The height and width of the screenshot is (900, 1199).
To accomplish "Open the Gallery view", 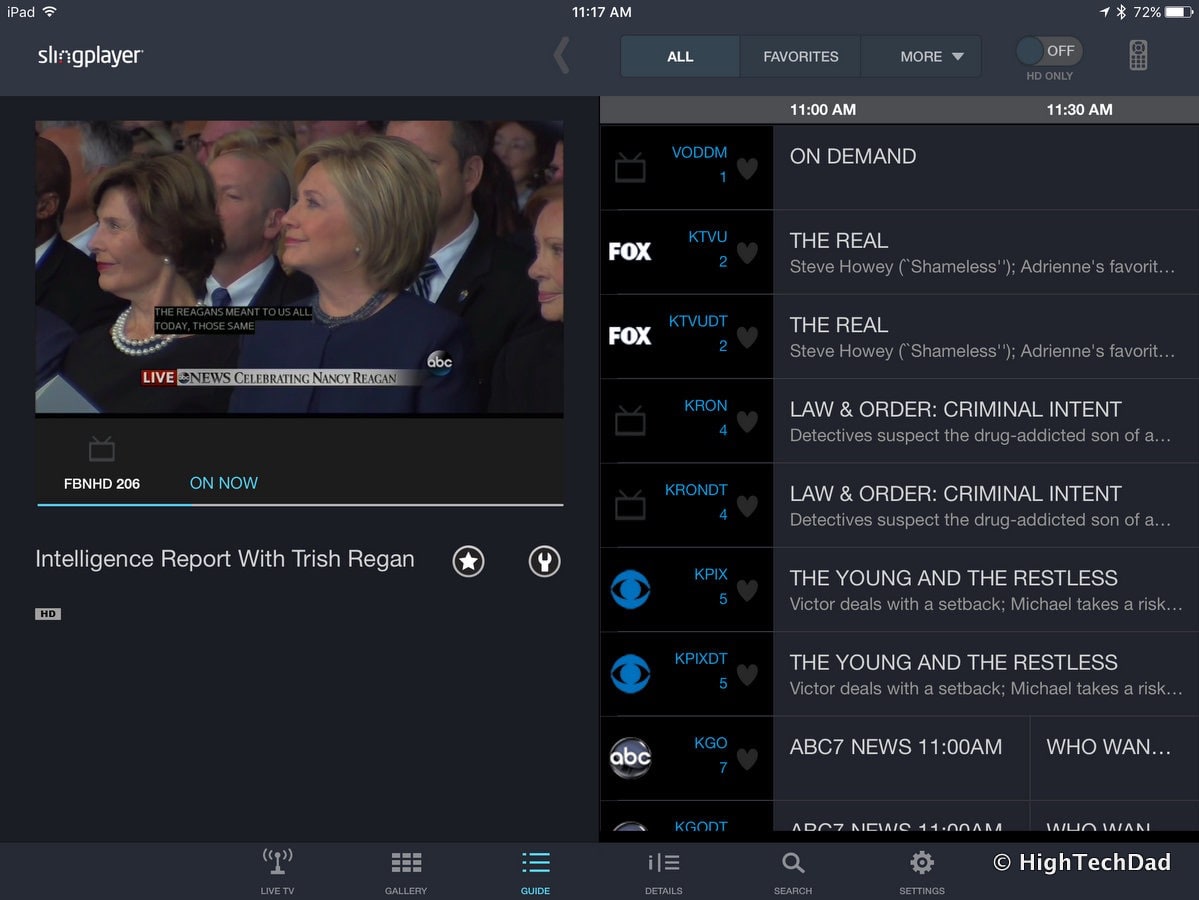I will pyautogui.click(x=406, y=871).
